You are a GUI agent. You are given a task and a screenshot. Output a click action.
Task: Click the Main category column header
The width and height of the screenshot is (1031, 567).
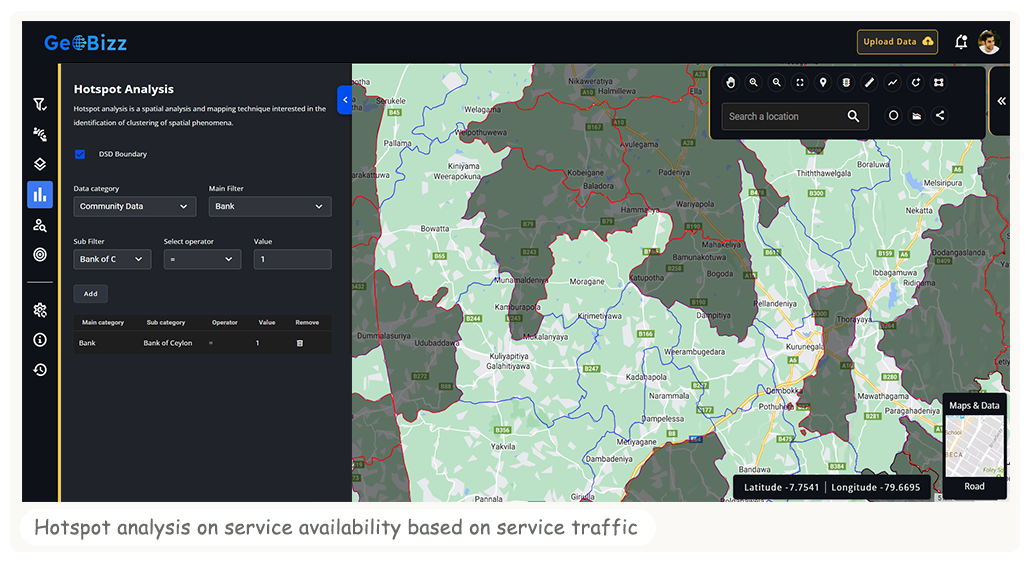[x=103, y=323]
